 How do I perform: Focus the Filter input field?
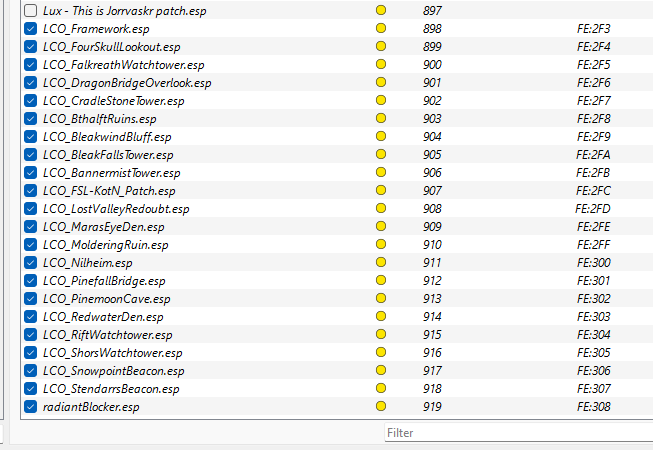(518, 433)
